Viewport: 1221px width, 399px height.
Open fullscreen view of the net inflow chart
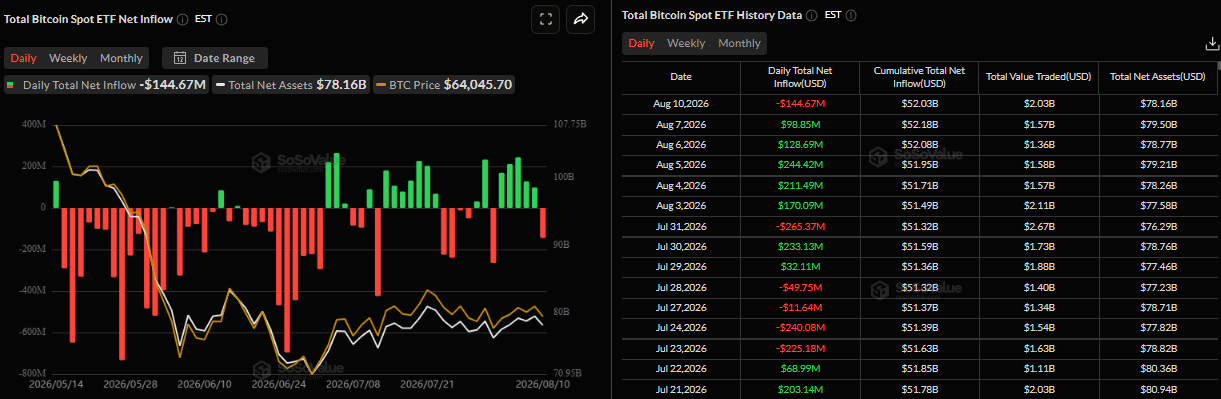545,18
